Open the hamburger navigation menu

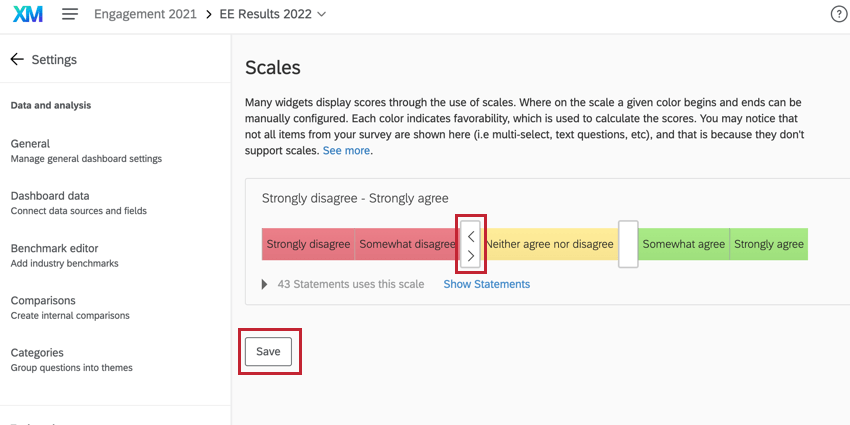[70, 14]
